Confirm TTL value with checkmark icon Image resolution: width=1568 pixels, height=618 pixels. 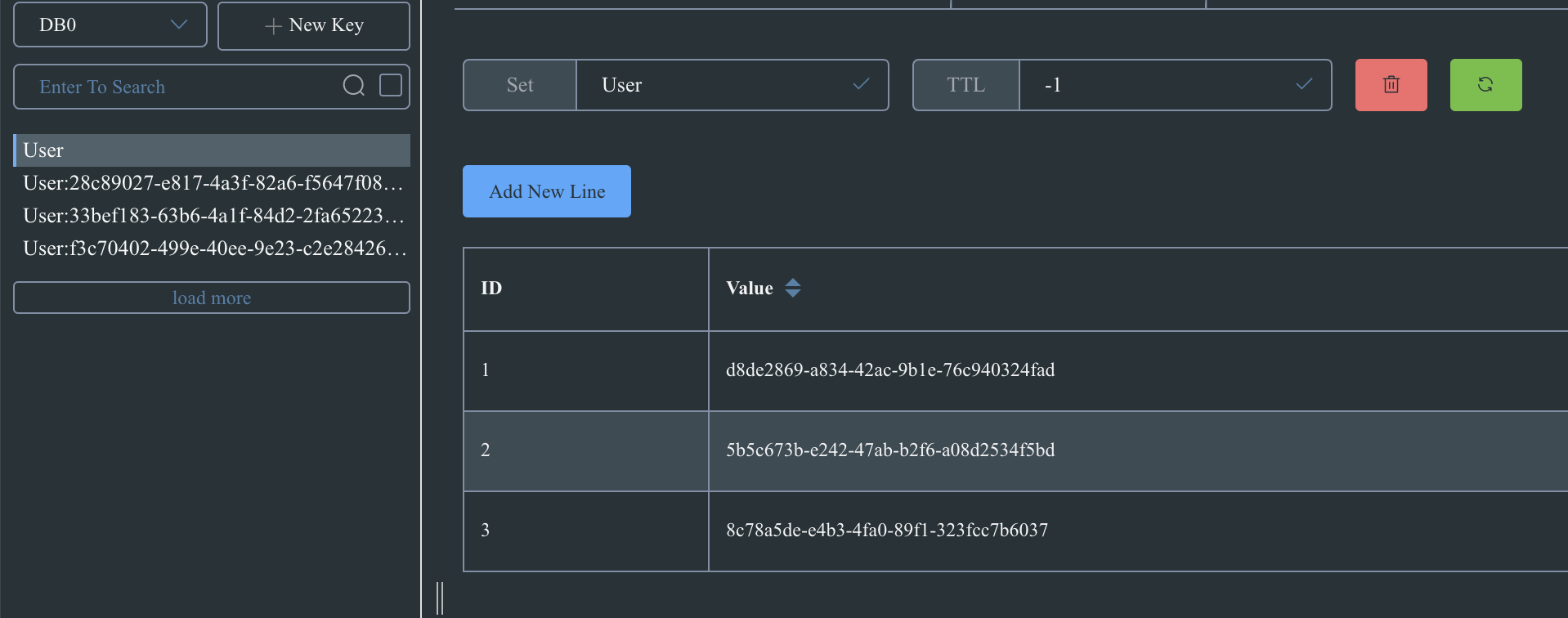coord(1304,85)
